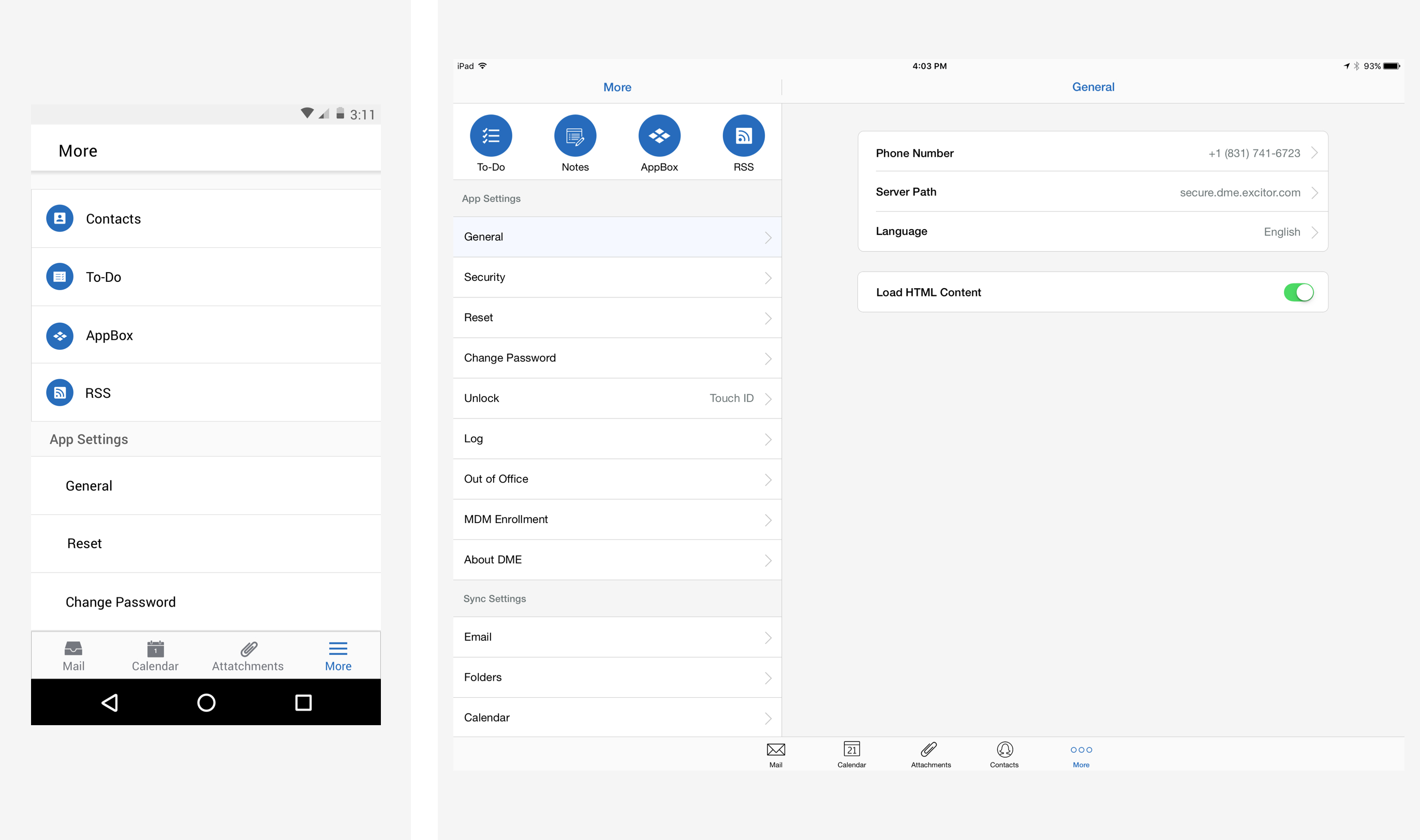Tap the Android back navigation button

[109, 702]
